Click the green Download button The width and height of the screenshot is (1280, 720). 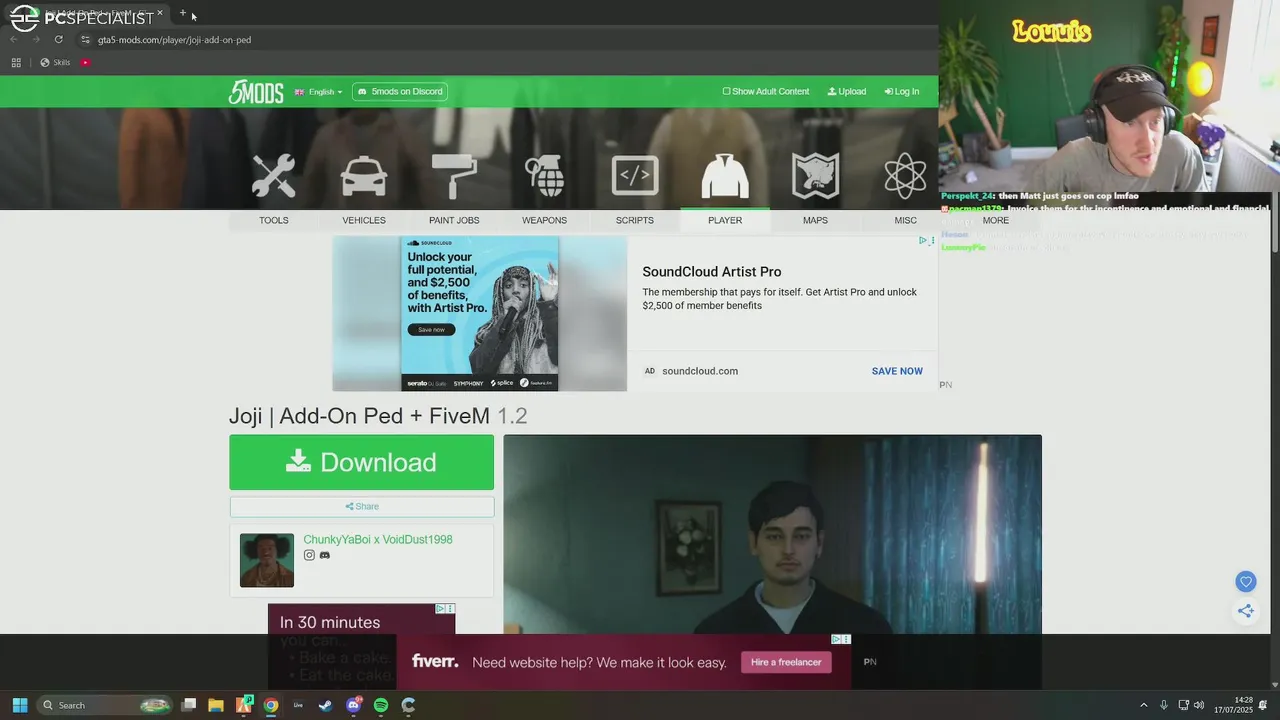[x=361, y=462]
